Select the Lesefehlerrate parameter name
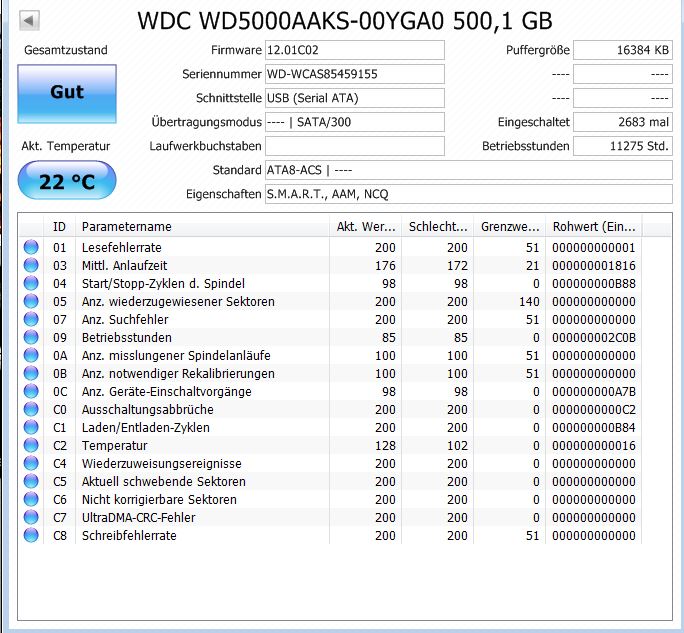 tap(122, 247)
